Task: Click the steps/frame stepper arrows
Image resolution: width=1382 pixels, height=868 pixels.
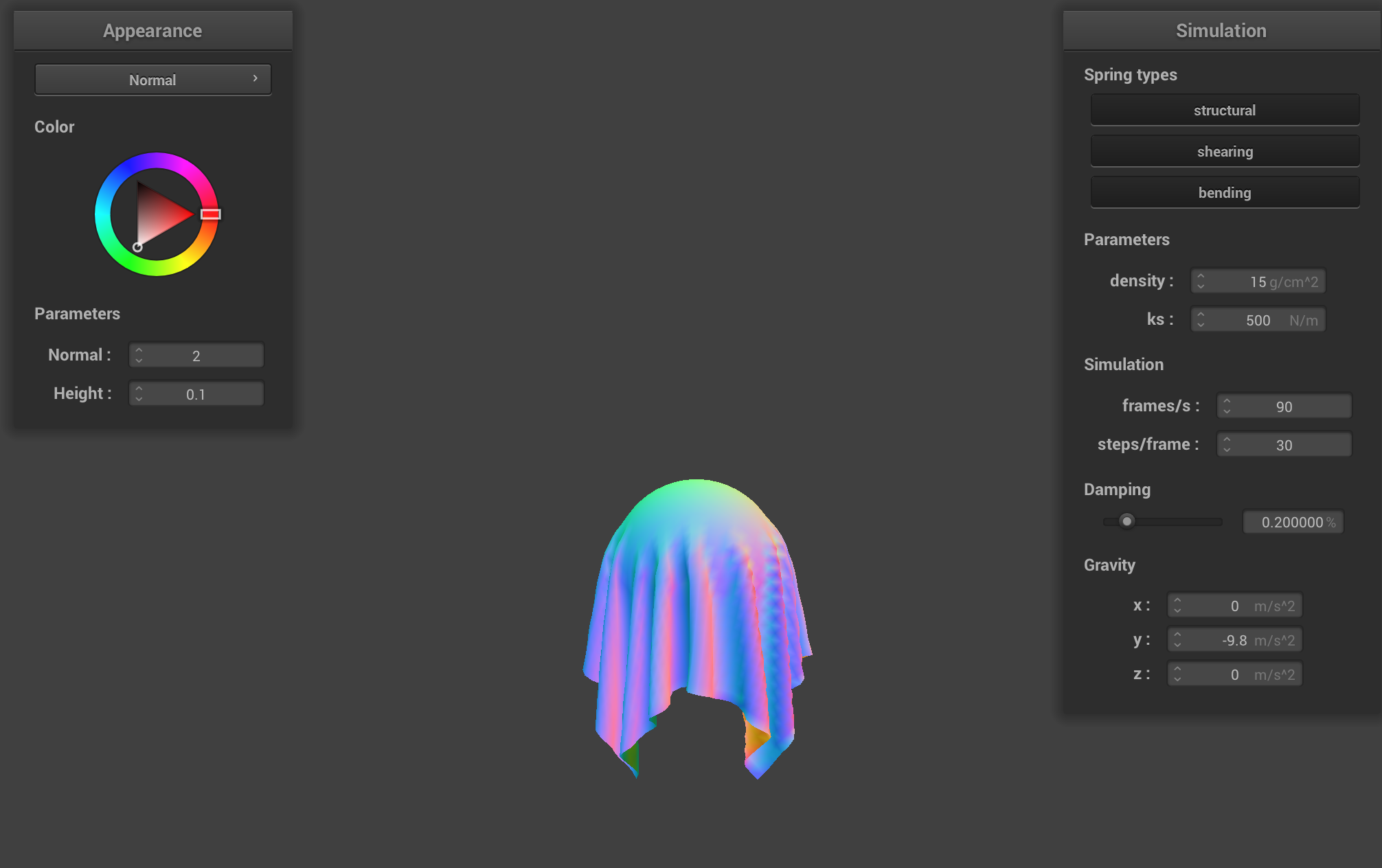Action: coord(1227,445)
